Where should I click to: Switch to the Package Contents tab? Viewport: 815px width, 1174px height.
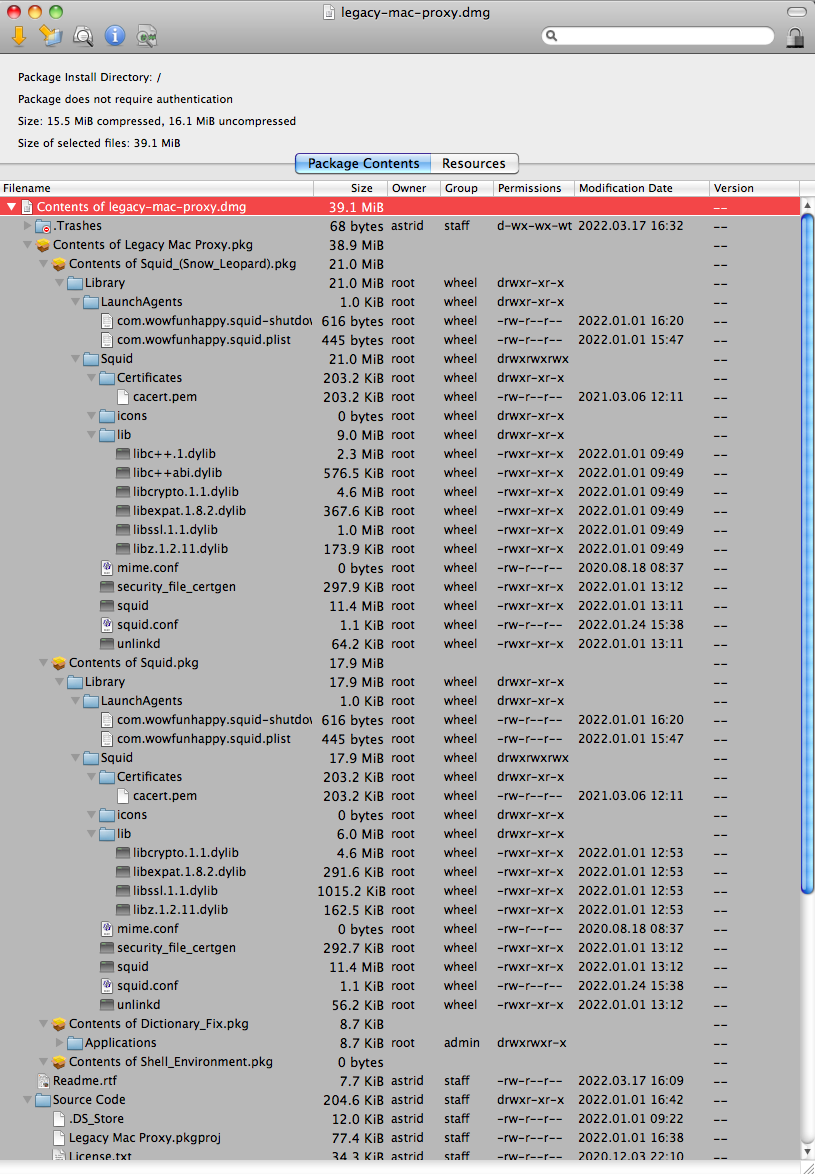click(364, 163)
